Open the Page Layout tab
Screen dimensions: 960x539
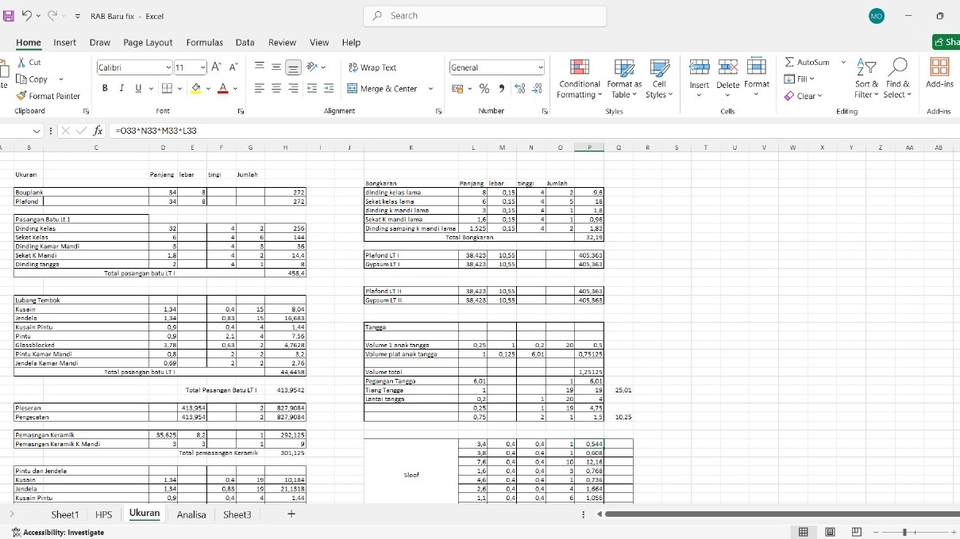coord(148,42)
